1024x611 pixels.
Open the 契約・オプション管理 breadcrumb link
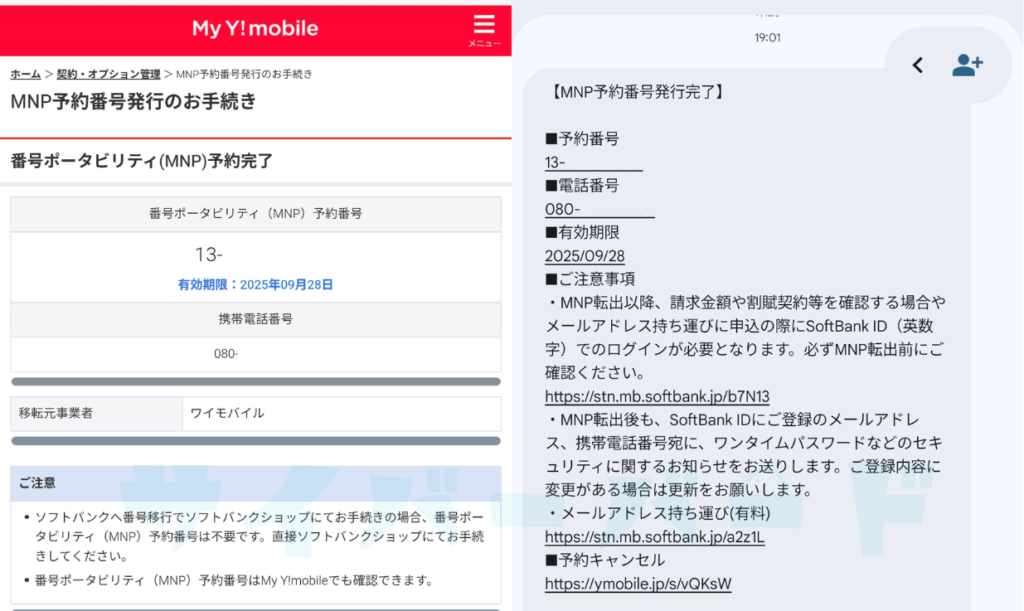point(108,74)
